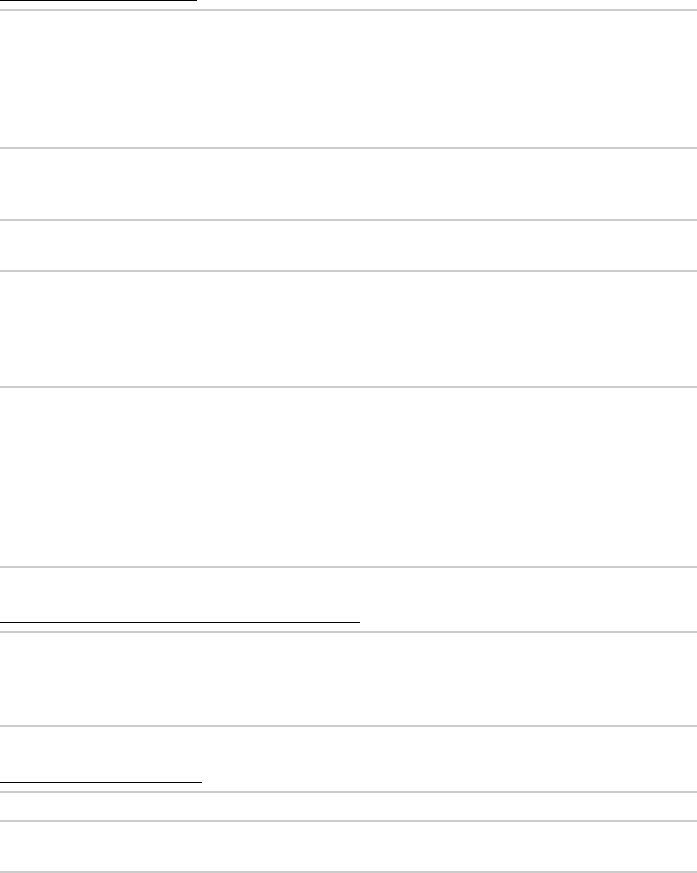Click the blank area just above the longest underline
697x873 pixels.
tap(348, 594)
